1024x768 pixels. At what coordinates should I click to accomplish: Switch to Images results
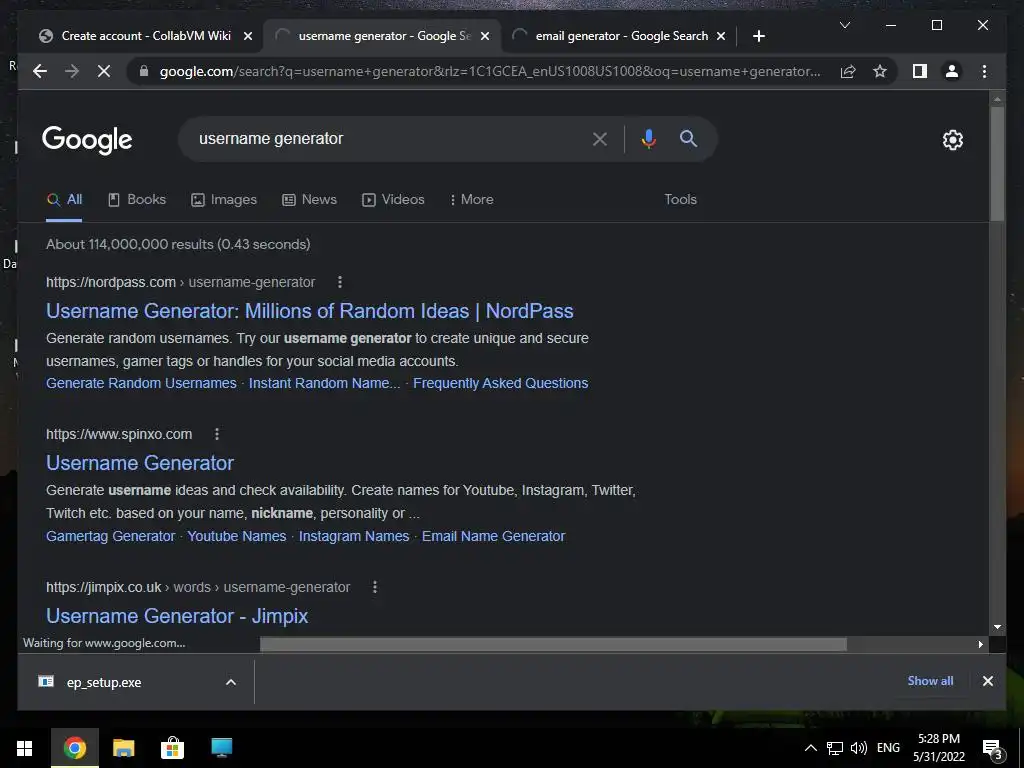pyautogui.click(x=223, y=200)
